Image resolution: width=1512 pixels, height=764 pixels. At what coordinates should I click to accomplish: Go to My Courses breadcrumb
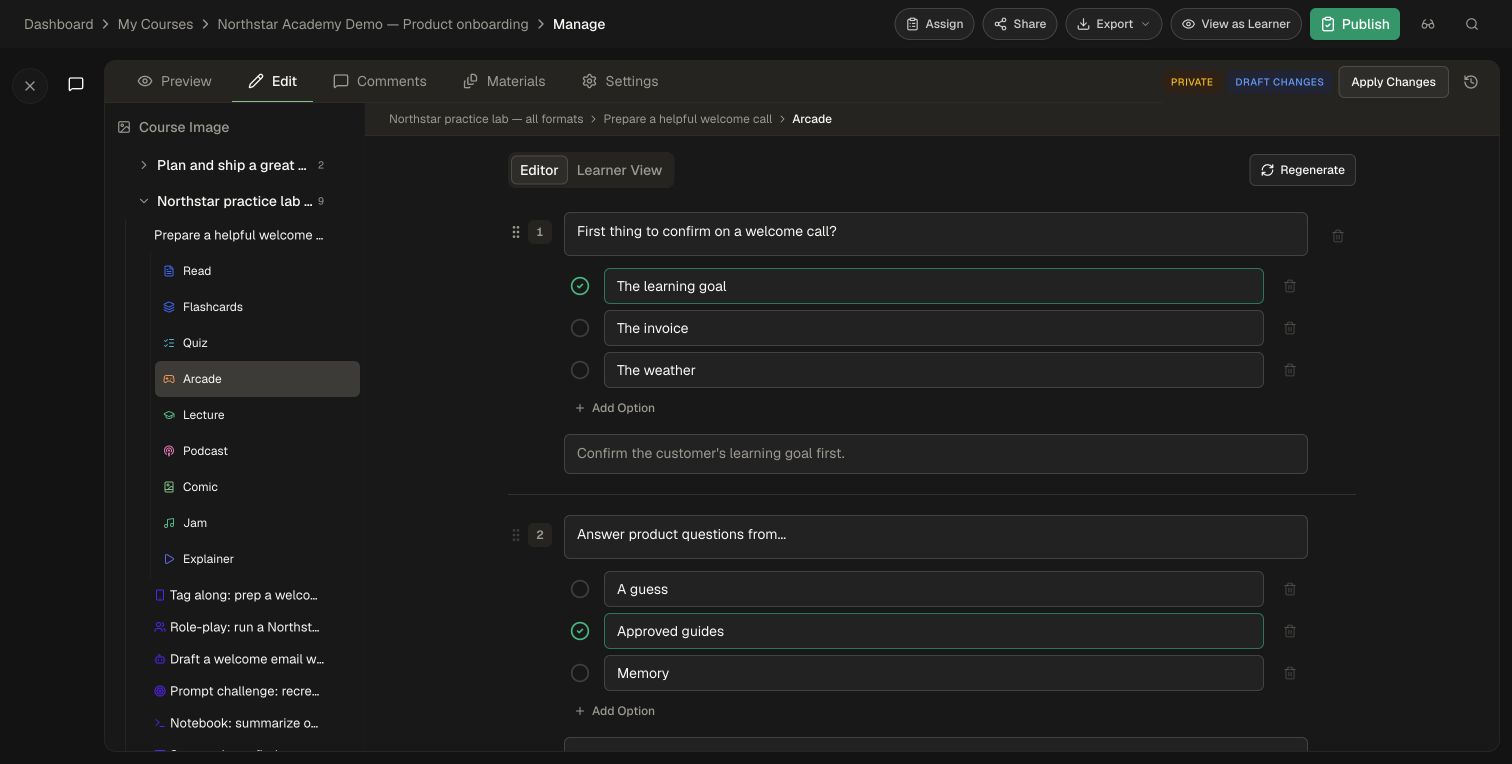[x=155, y=24]
